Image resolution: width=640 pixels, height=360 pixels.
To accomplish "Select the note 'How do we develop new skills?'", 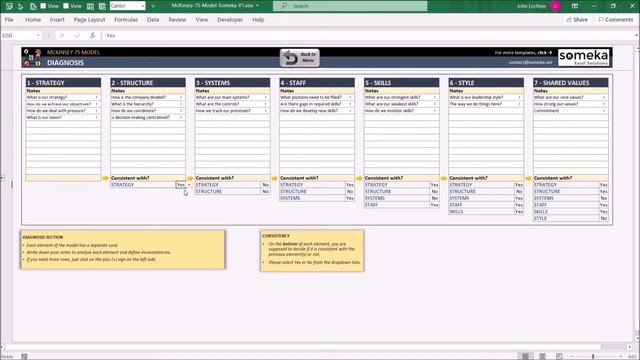I will [x=317, y=111].
